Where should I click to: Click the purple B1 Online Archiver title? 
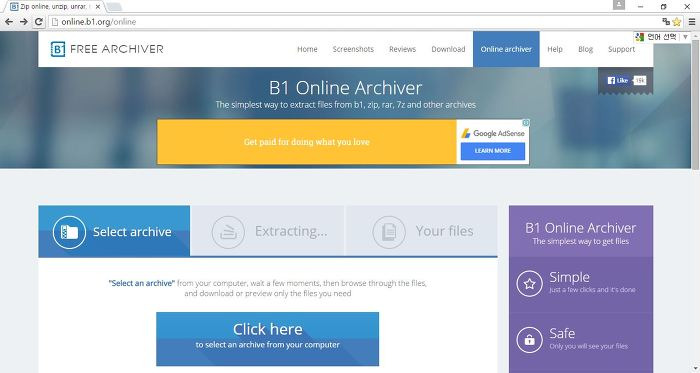click(x=581, y=228)
